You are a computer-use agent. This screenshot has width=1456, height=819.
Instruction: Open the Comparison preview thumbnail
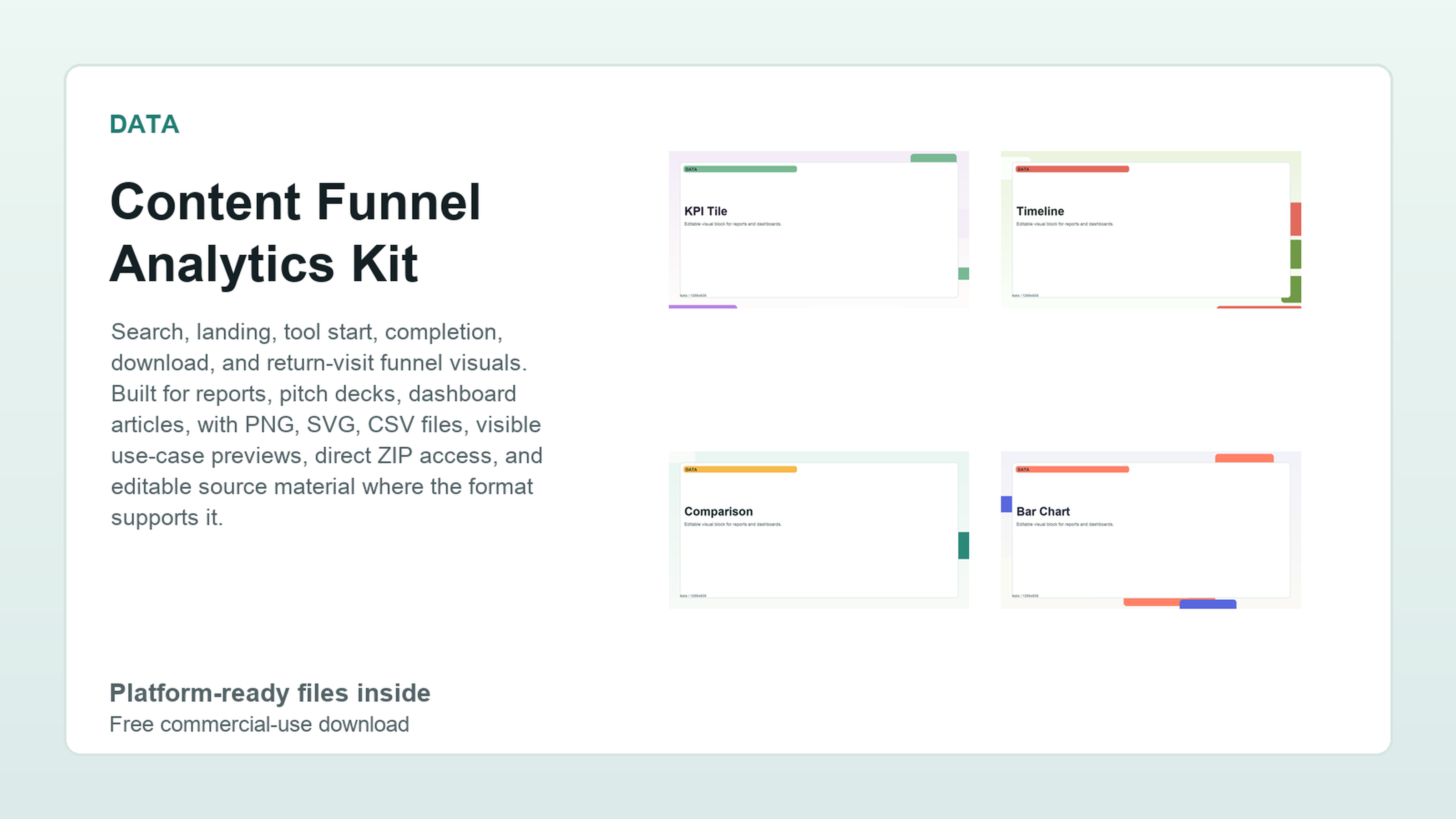pyautogui.click(x=819, y=530)
